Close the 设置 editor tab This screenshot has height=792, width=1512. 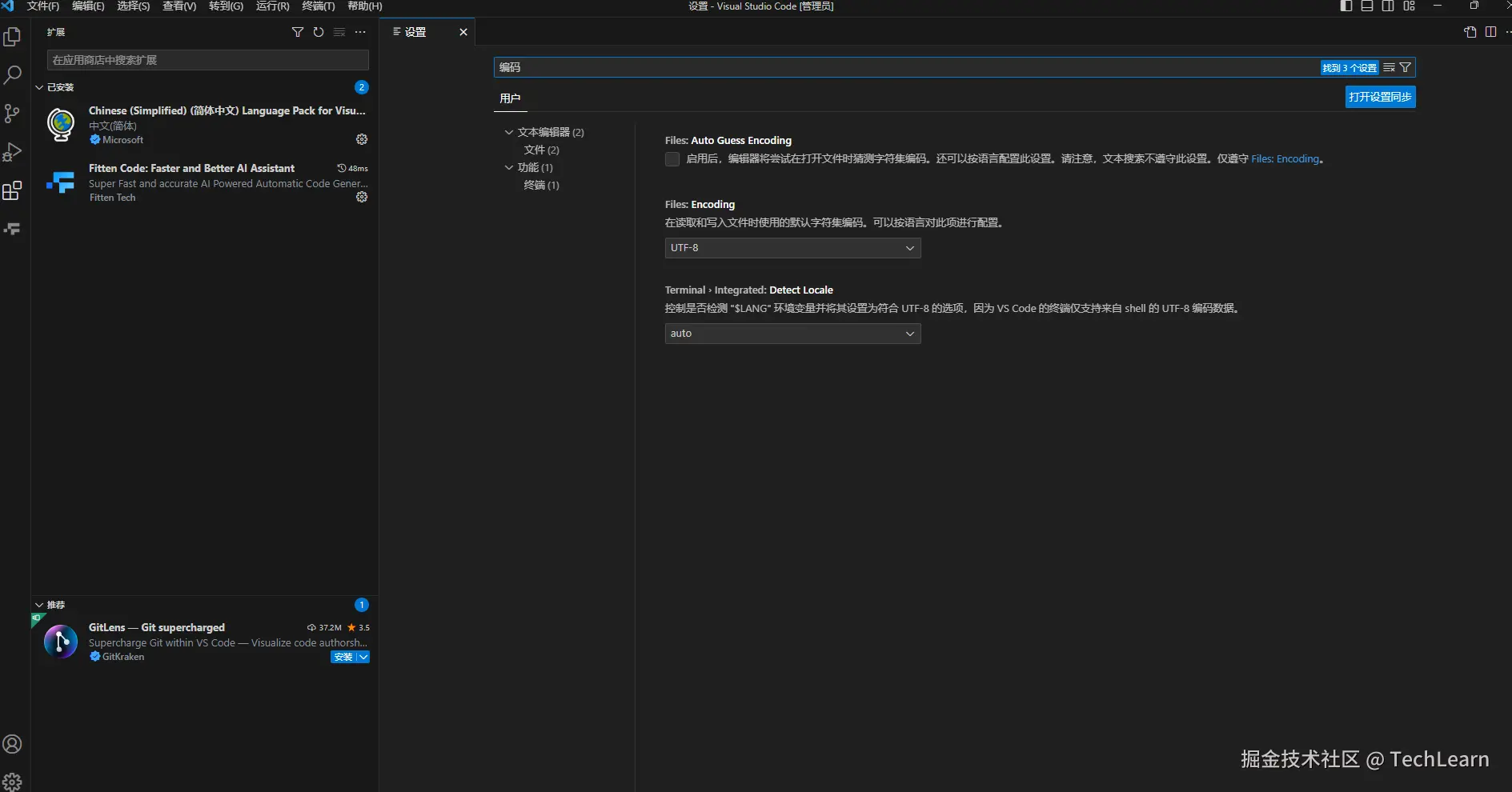point(463,32)
